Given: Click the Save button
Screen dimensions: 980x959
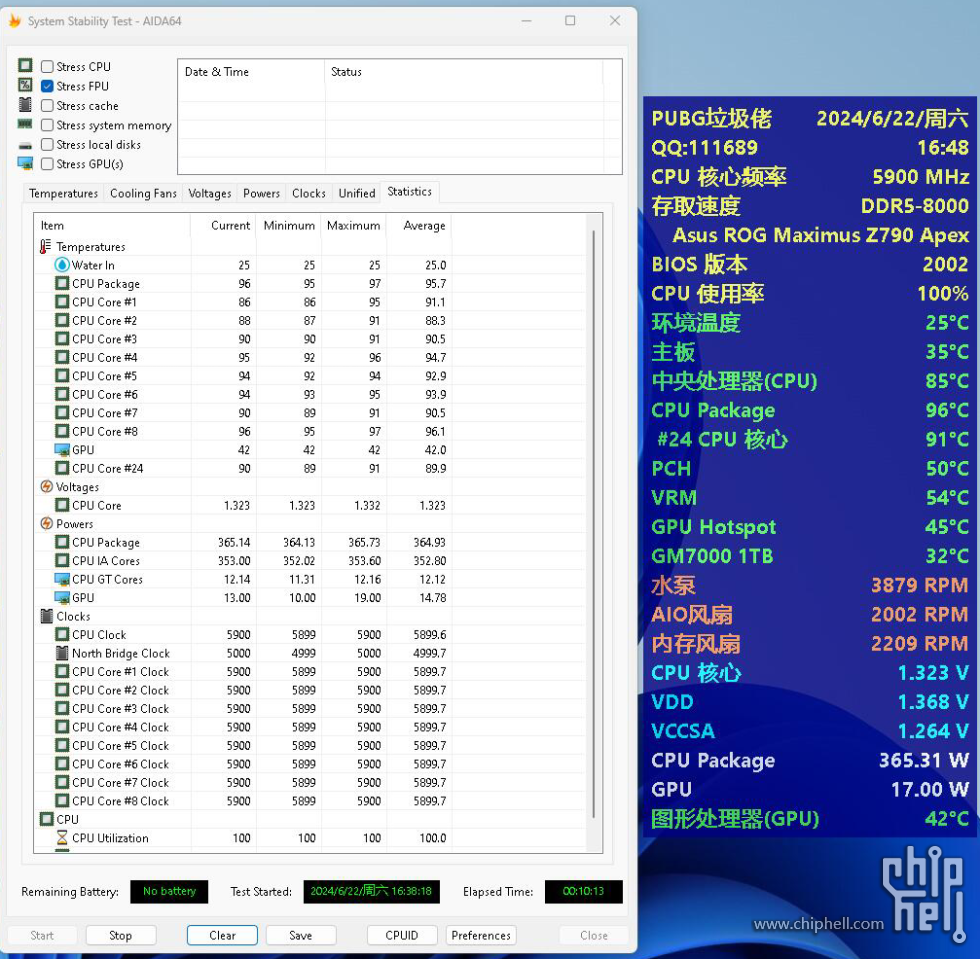Looking at the screenshot, I should [x=301, y=935].
